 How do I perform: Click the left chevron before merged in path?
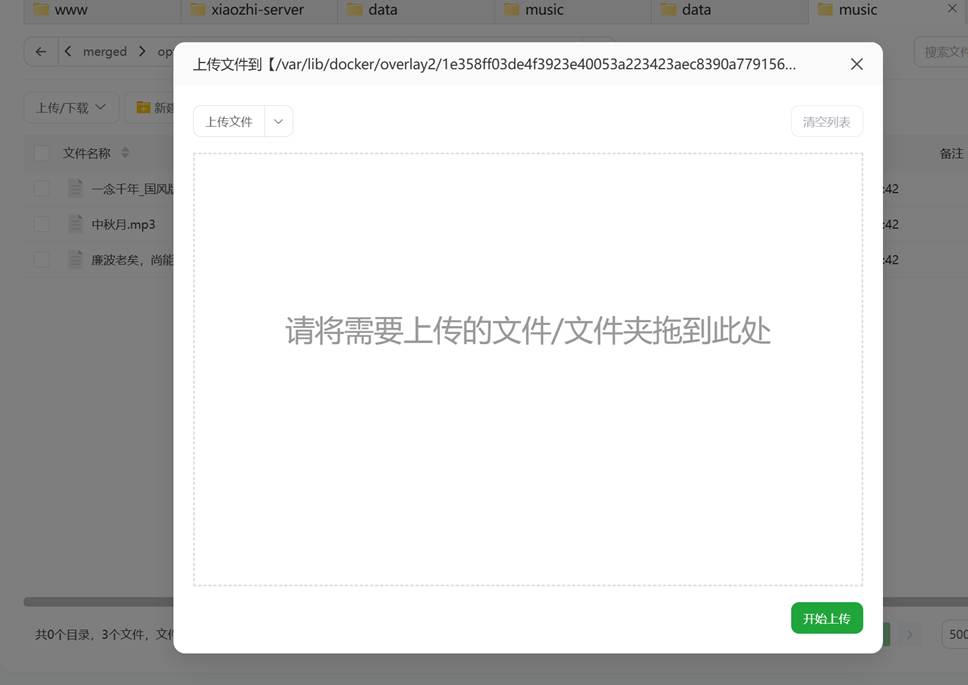tap(68, 52)
